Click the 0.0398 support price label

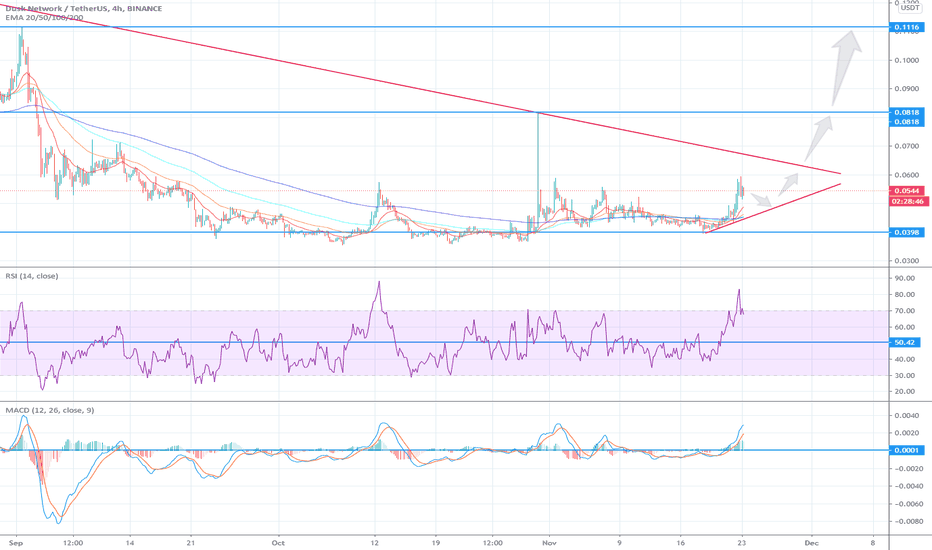906,232
